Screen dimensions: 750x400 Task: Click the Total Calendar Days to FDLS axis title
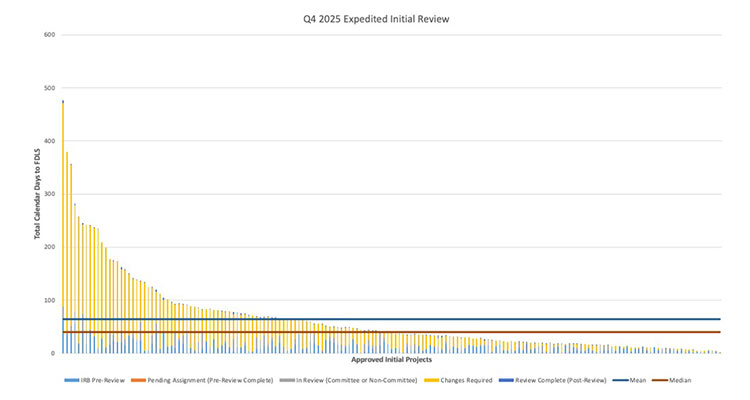(x=37, y=194)
